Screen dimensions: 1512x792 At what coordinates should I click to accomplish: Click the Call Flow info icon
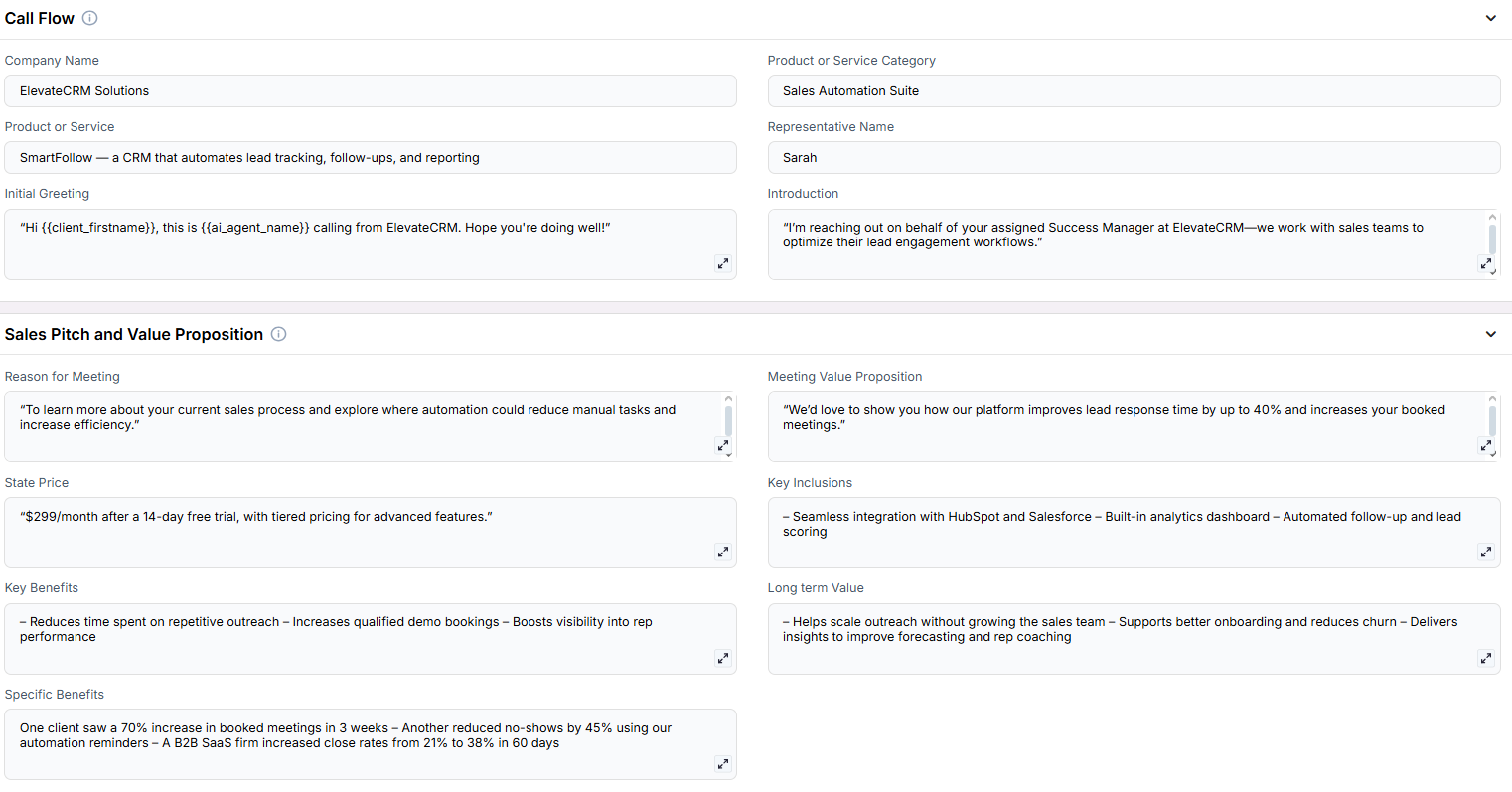[x=89, y=18]
